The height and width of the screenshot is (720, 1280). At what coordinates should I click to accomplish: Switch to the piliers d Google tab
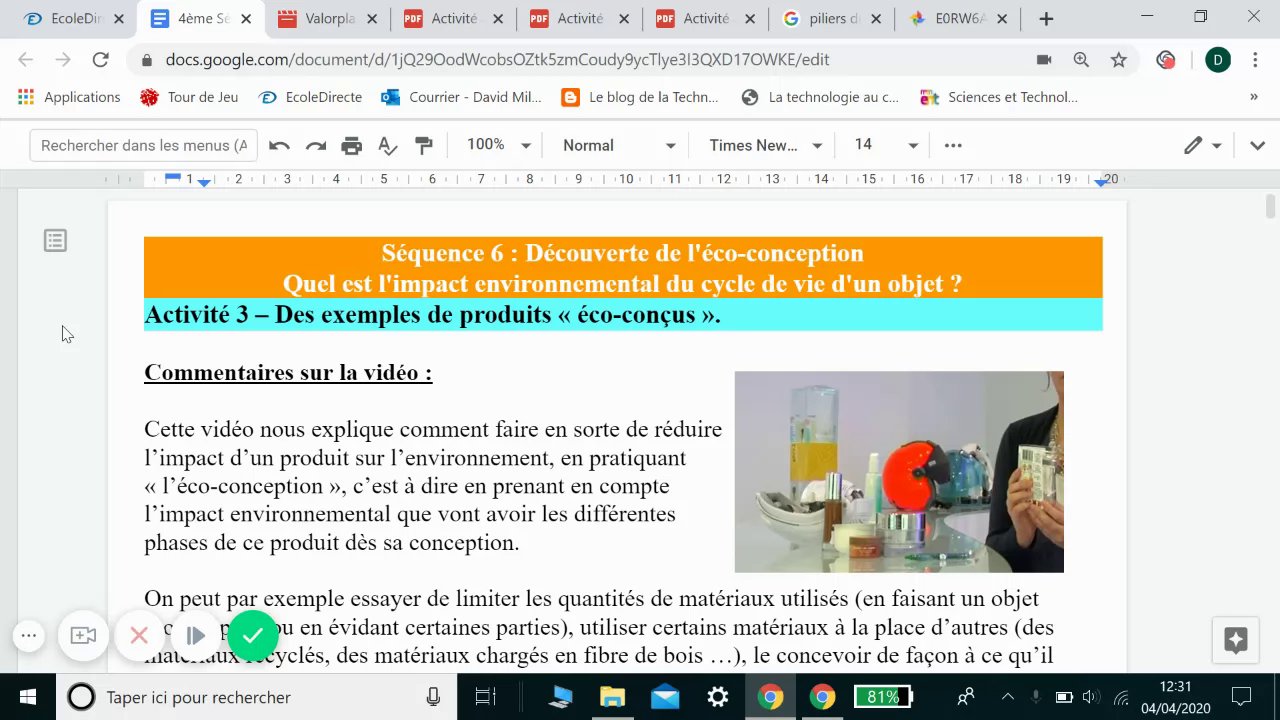click(x=832, y=19)
